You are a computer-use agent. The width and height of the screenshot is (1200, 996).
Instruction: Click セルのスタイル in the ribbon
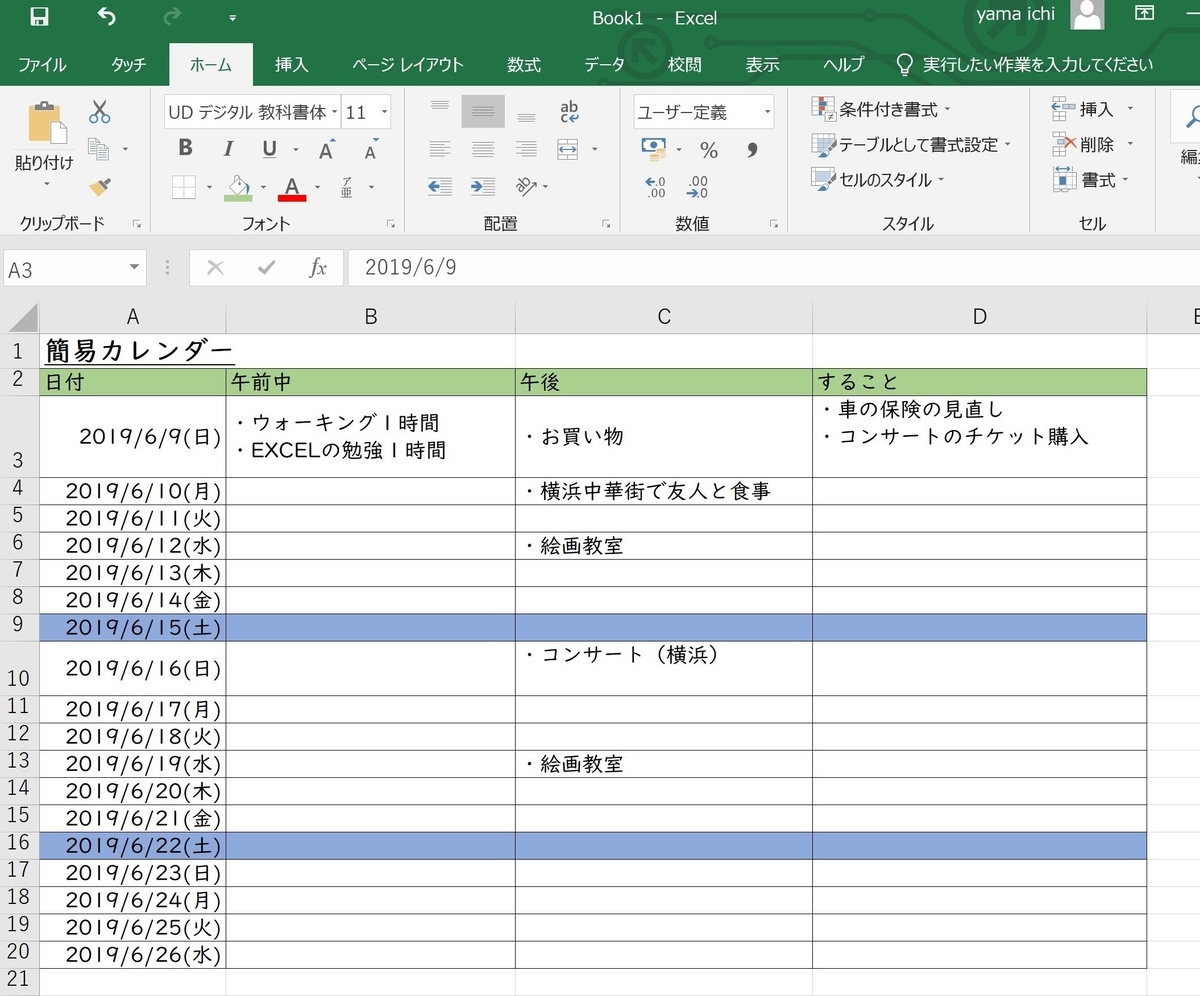pyautogui.click(x=875, y=180)
